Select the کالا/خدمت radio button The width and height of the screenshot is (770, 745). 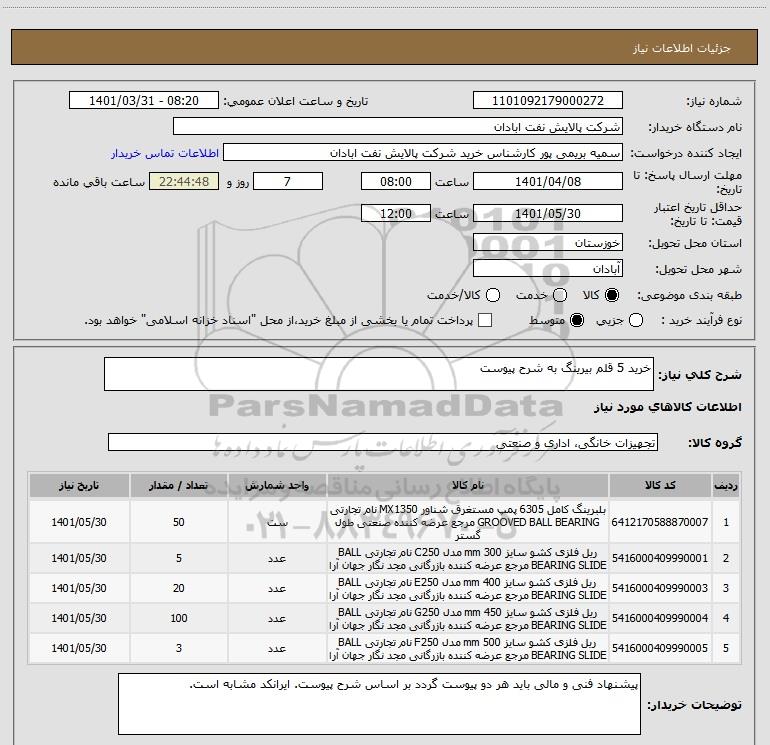pos(493,295)
